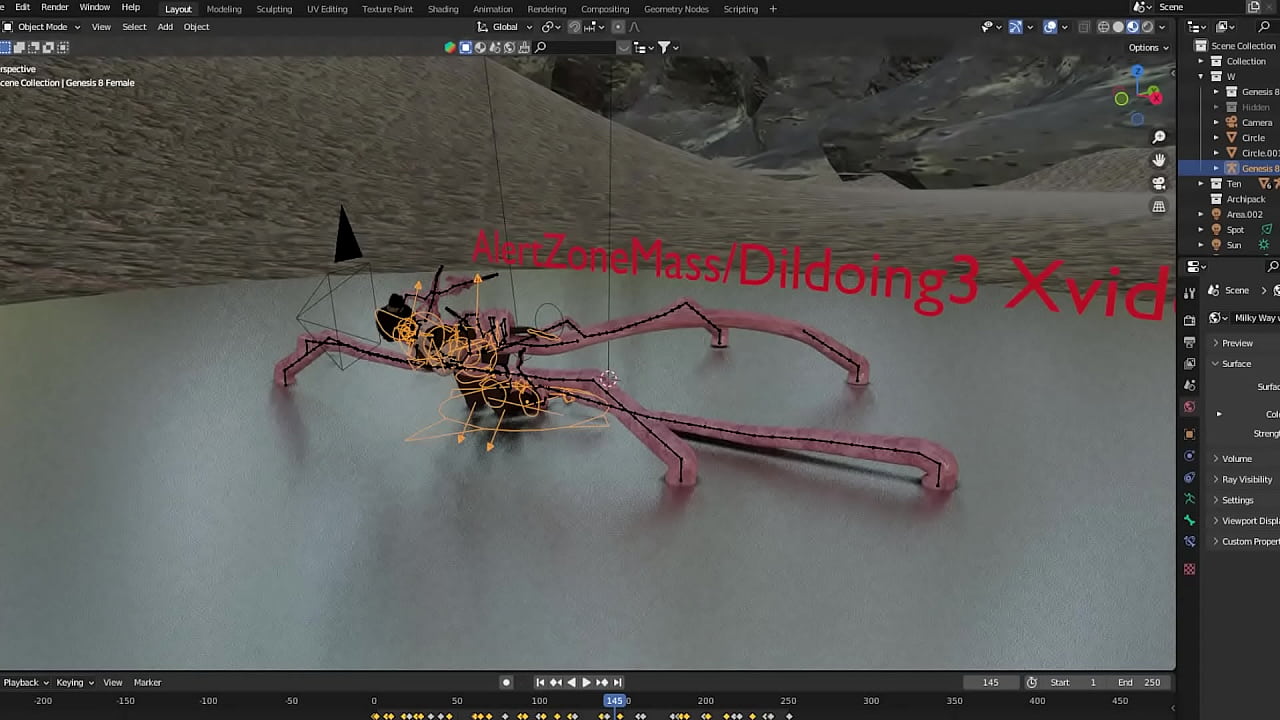Open the Keying popover in timeline
The width and height of the screenshot is (1280, 720).
tap(74, 682)
